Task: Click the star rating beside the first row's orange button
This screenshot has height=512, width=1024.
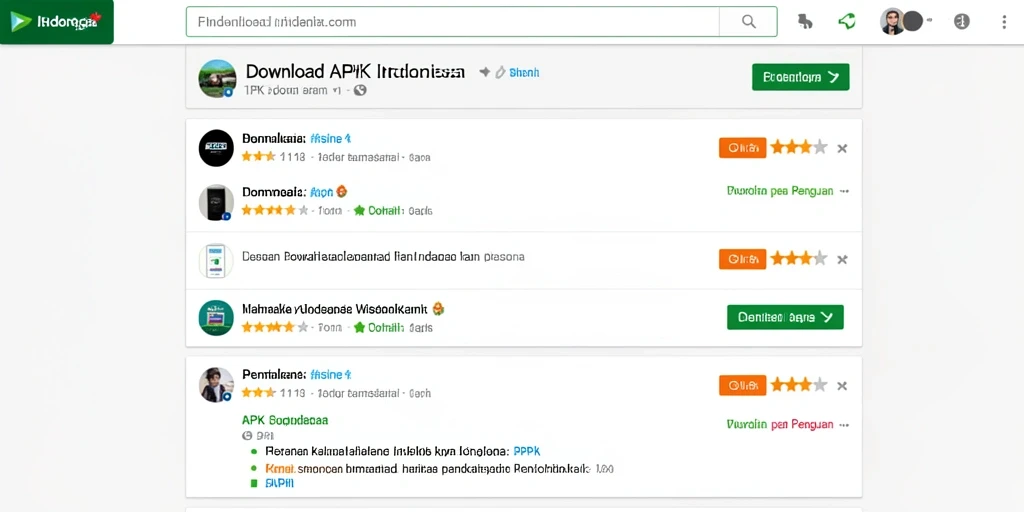Action: pos(799,148)
